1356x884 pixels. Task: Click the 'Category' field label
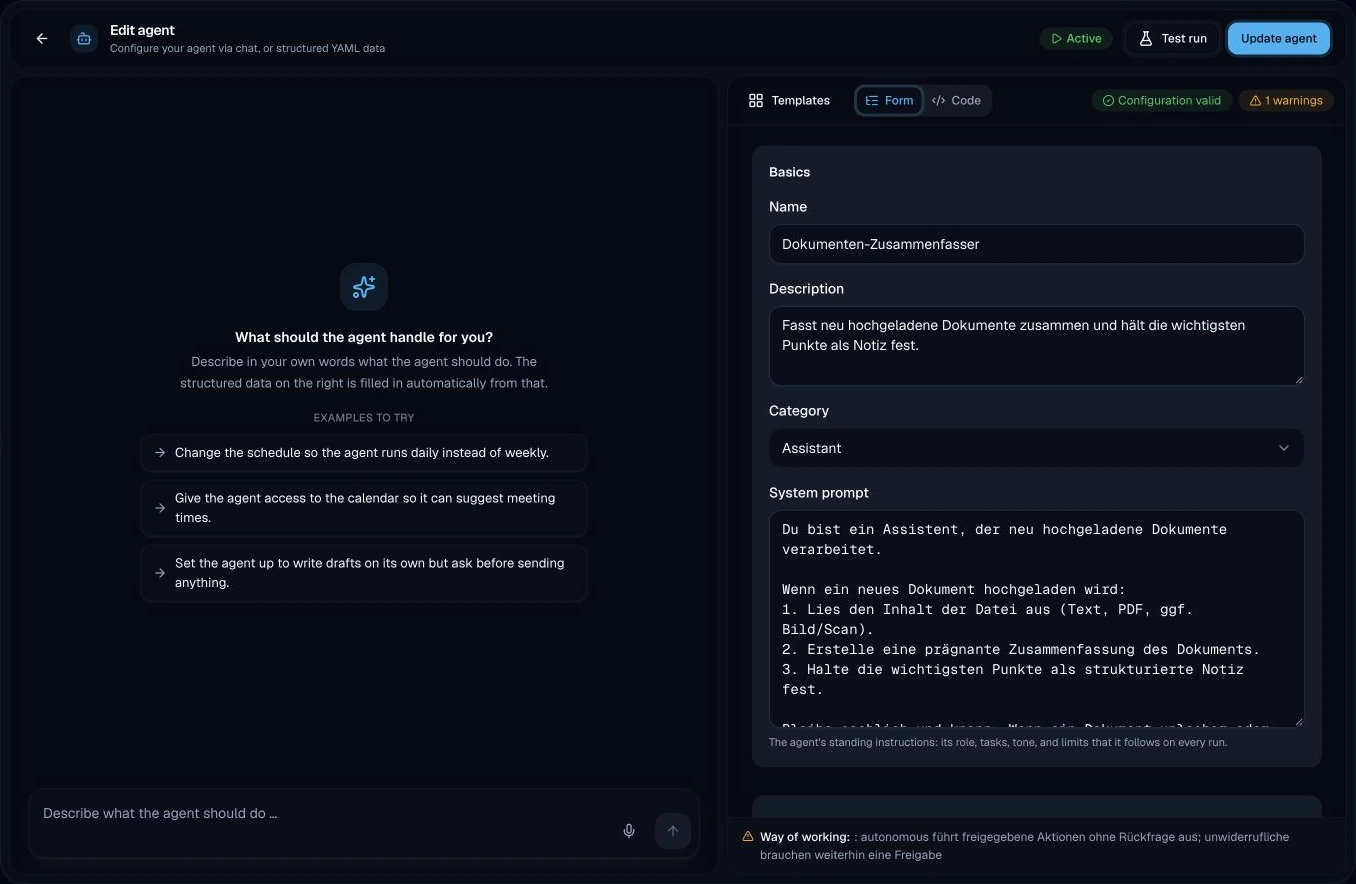coord(799,411)
